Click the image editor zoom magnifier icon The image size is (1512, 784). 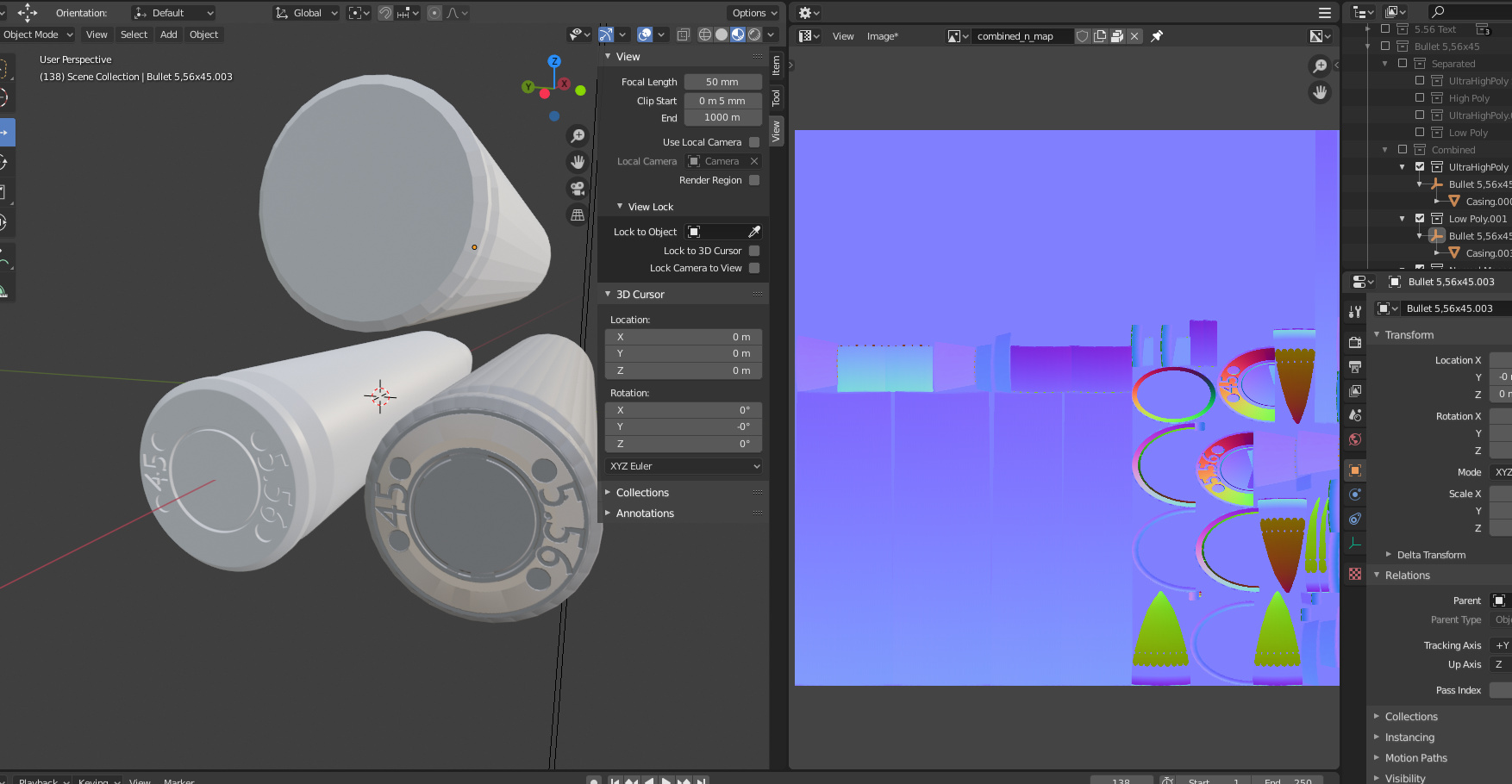[1320, 66]
